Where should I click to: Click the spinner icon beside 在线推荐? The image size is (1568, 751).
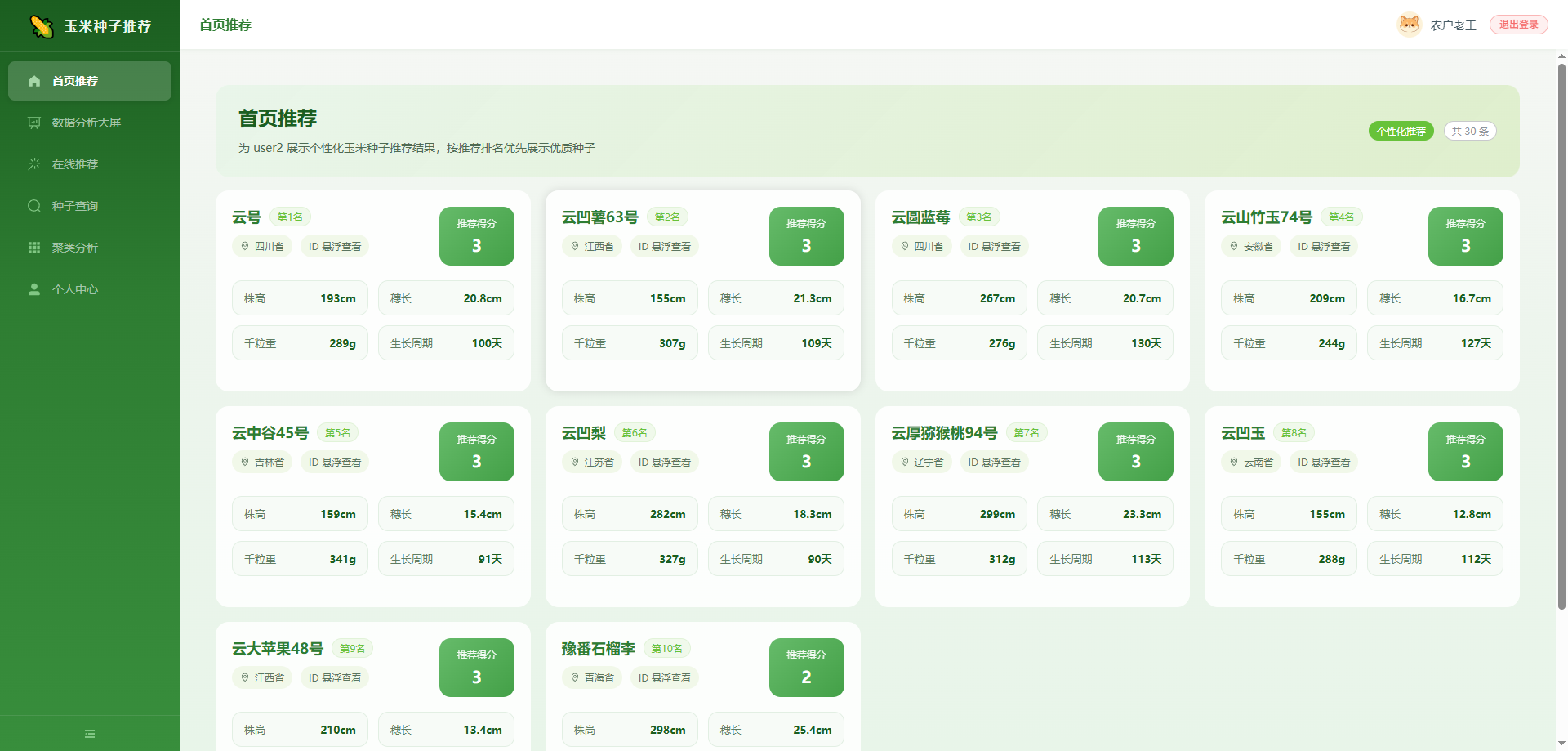(x=34, y=164)
